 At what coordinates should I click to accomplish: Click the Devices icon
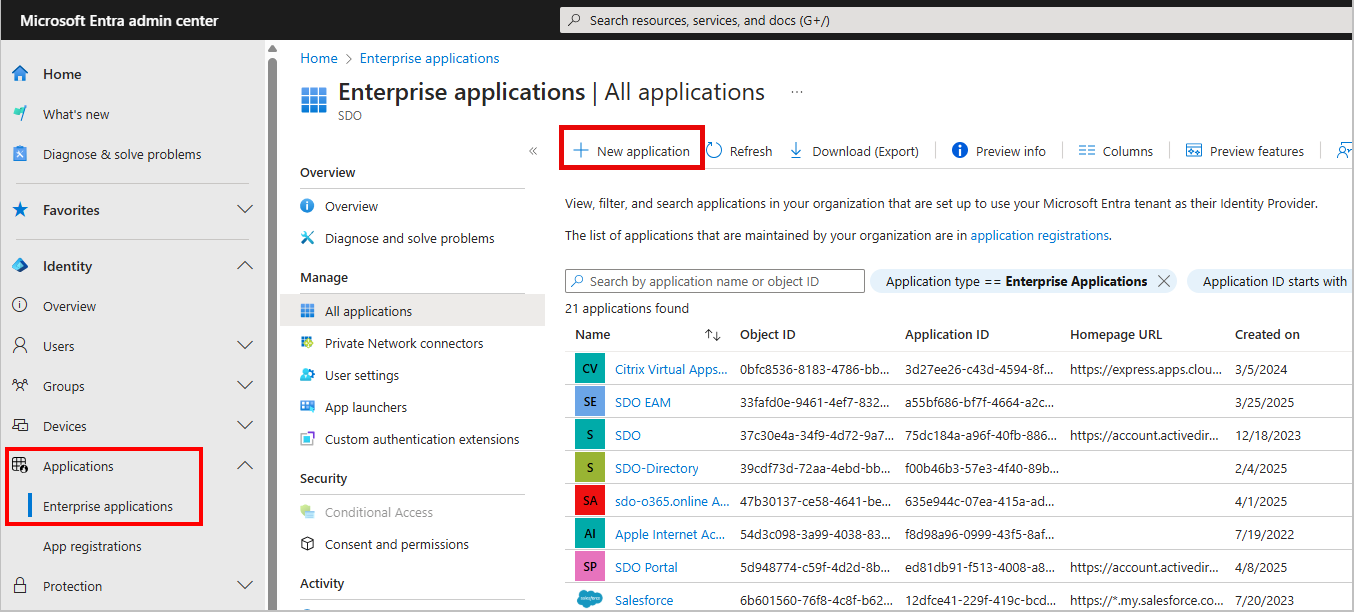tap(20, 426)
